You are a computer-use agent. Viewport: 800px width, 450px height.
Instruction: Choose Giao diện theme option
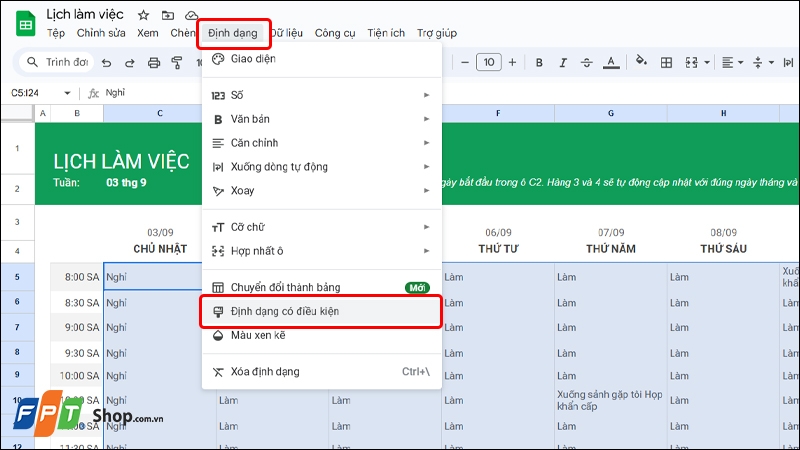tap(321, 59)
